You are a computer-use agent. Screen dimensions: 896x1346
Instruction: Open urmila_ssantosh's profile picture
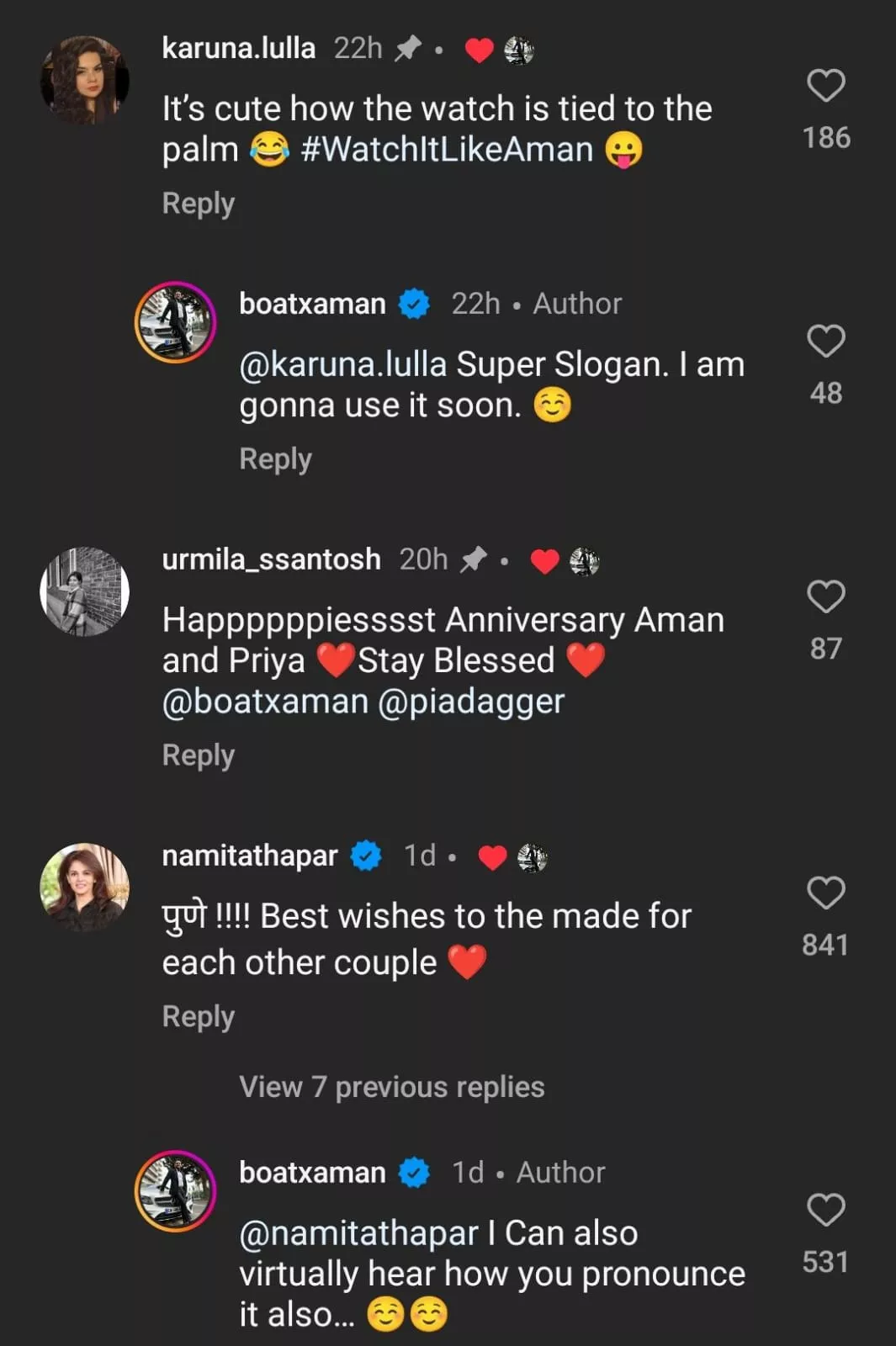coord(84,591)
